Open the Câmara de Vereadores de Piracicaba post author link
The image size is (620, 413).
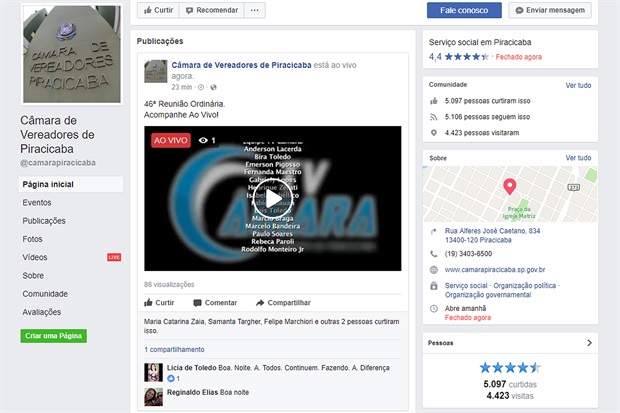pos(241,65)
